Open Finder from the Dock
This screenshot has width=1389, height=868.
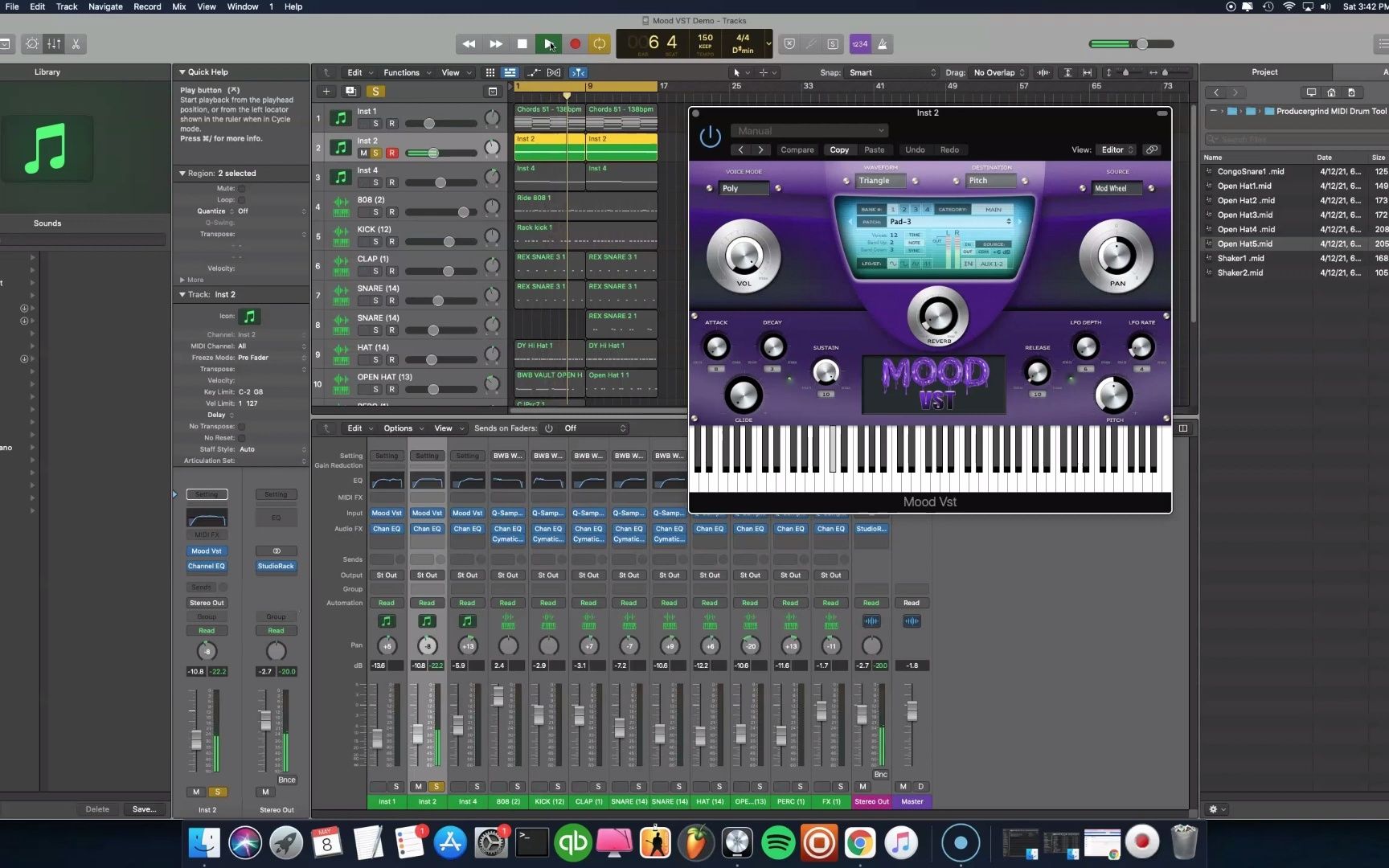point(204,842)
